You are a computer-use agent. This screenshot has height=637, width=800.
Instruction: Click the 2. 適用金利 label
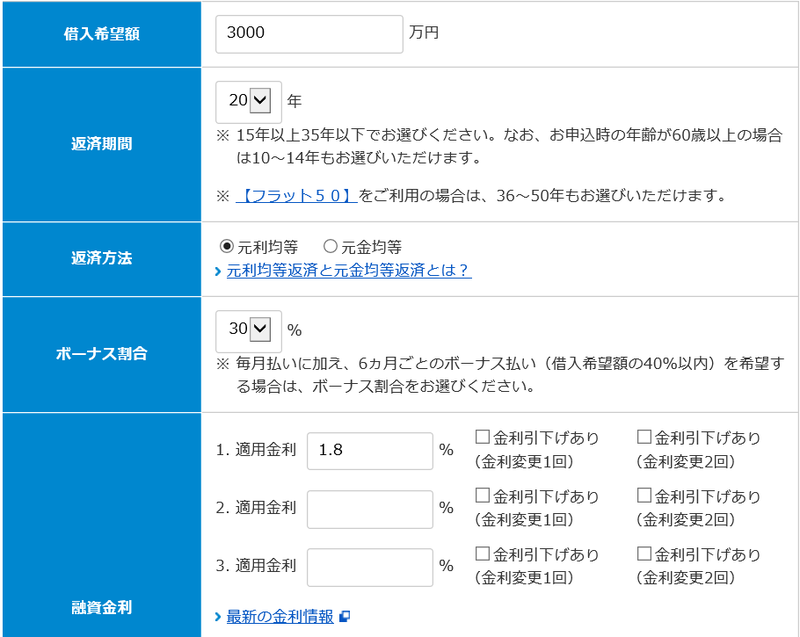pyautogui.click(x=256, y=508)
